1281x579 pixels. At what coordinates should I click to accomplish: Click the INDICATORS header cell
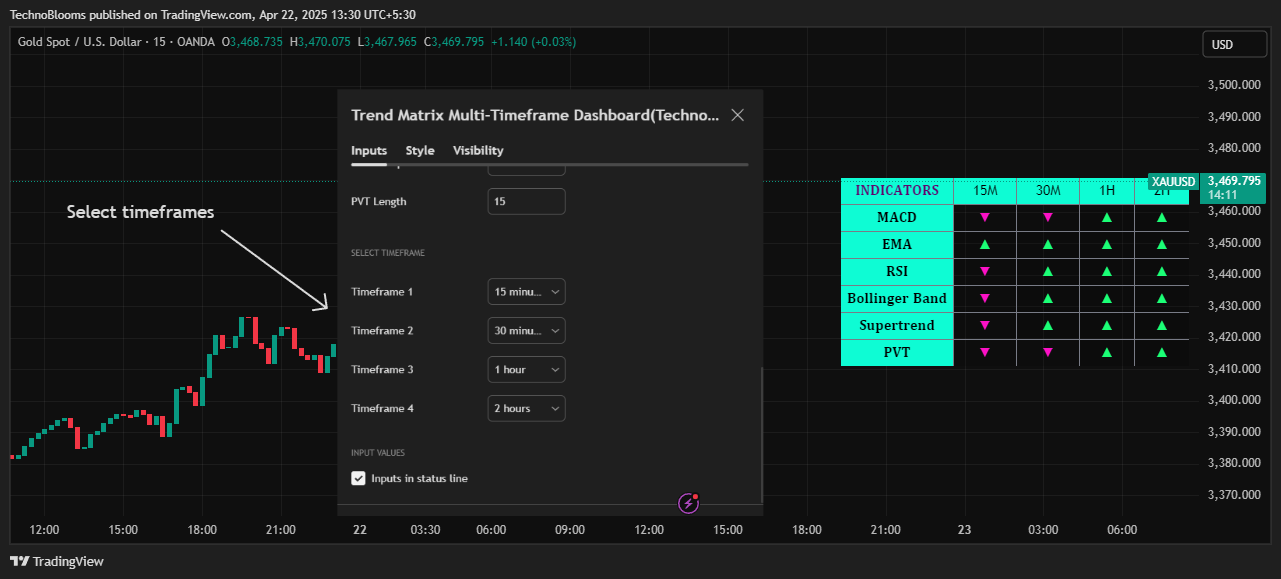(x=897, y=190)
